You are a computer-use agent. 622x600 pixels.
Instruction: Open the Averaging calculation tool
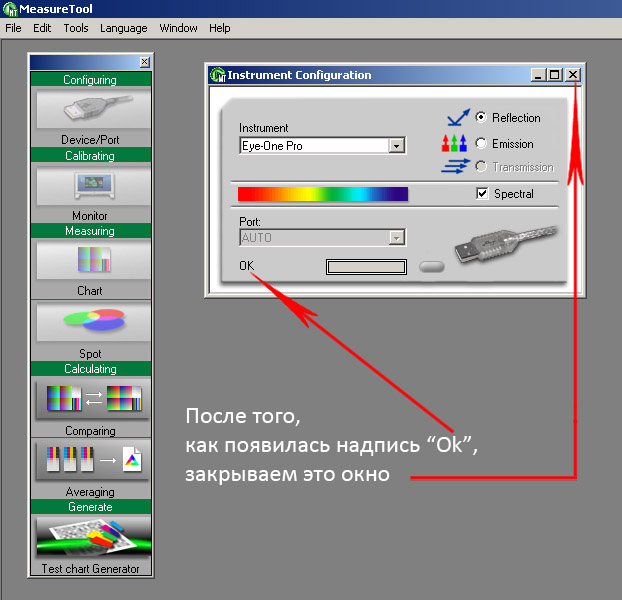[x=93, y=460]
